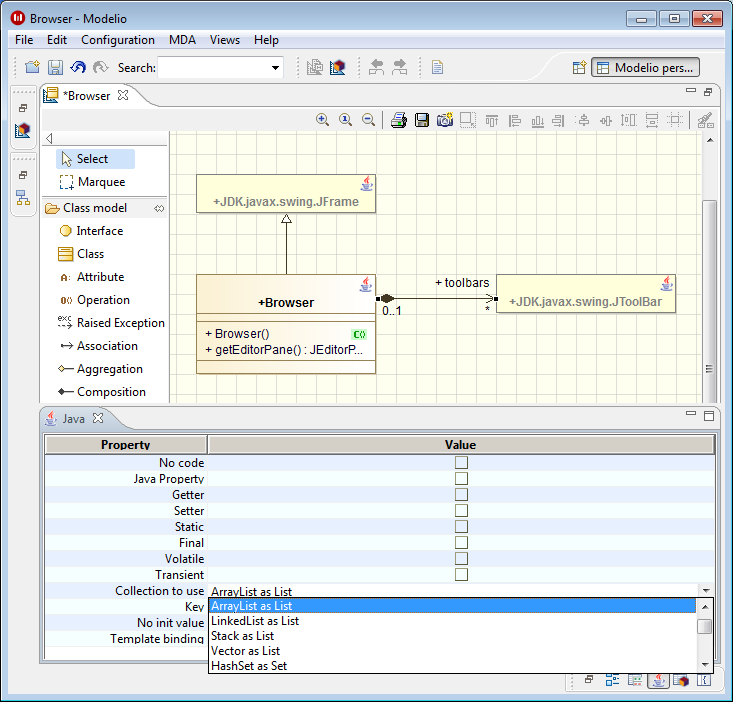Maximize the Java properties view
Viewport: 733px width, 702px height.
tap(709, 415)
